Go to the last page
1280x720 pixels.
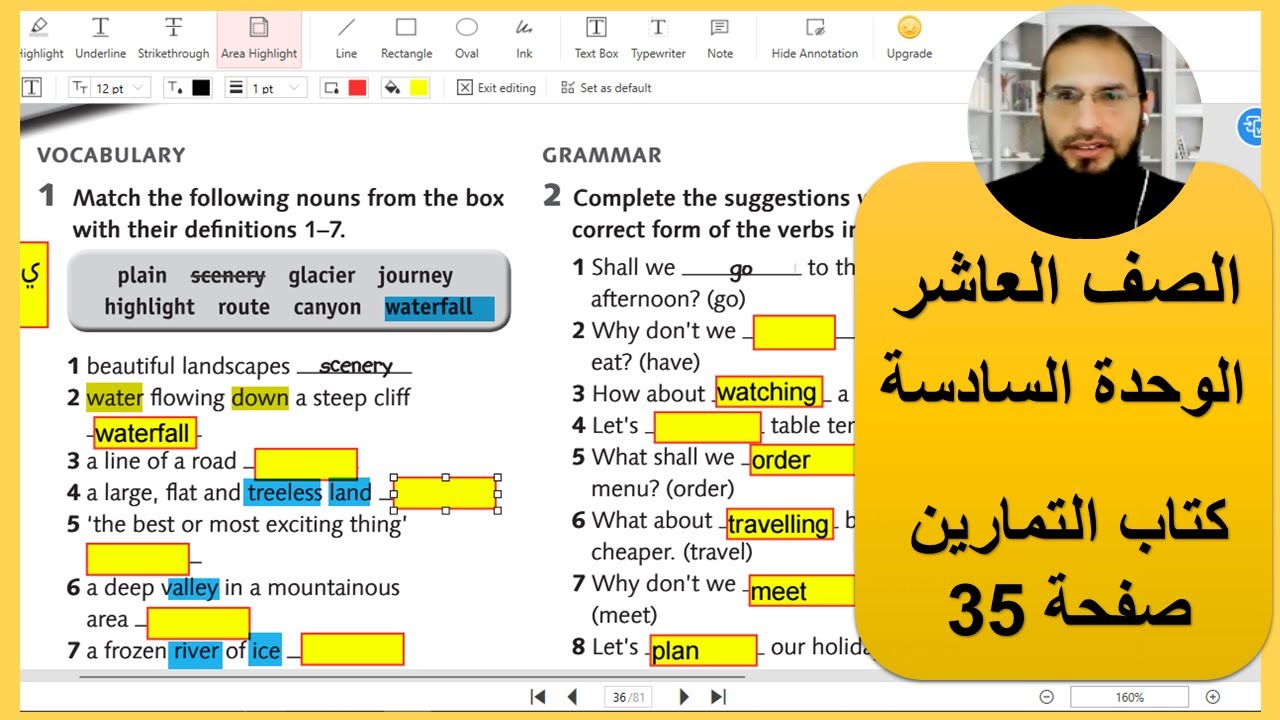pos(718,697)
